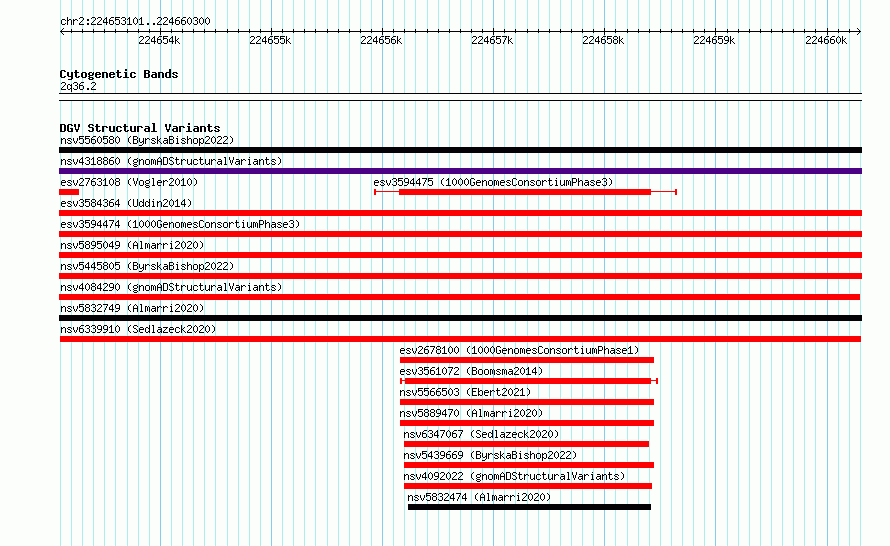Select the esv3561072 (Boomsma2014) label
890x546 pixels.
tap(471, 371)
